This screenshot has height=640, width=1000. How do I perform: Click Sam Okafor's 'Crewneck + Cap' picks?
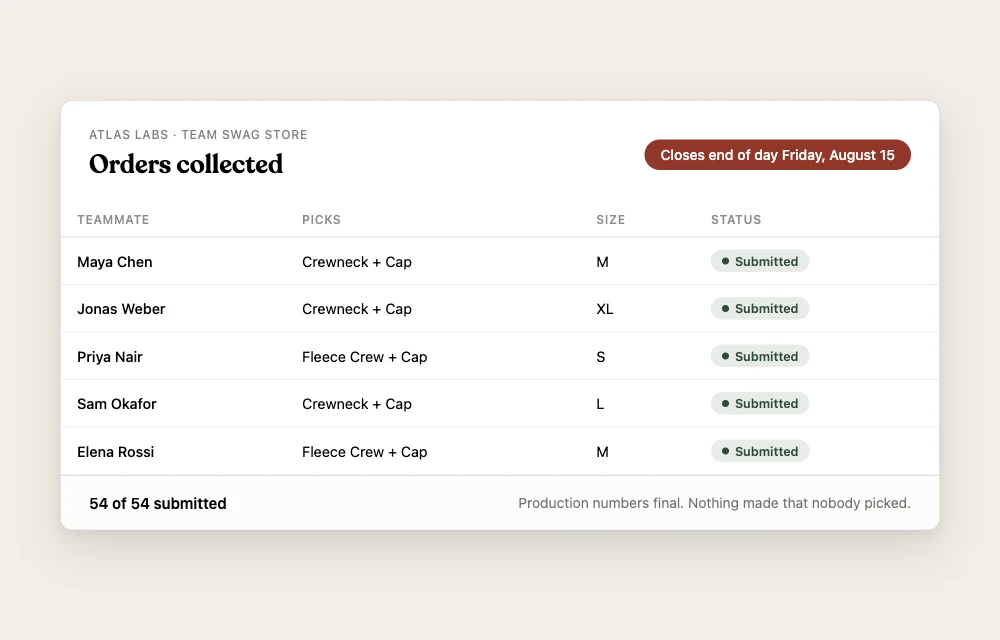pos(357,404)
